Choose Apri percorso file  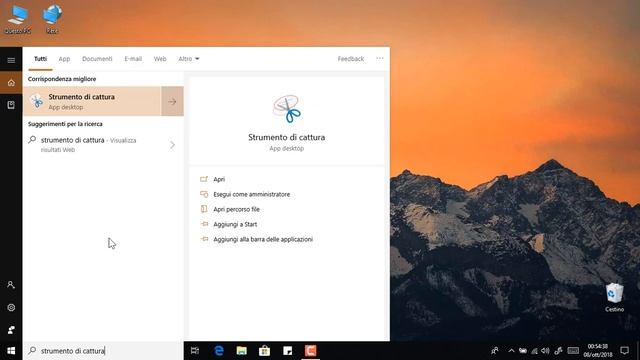tap(237, 209)
